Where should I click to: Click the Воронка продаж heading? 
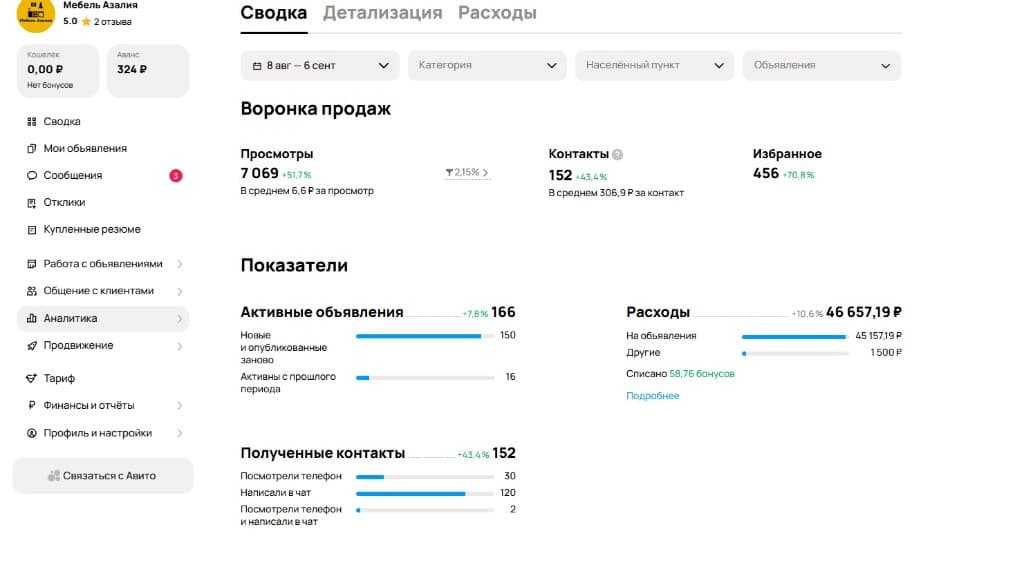315,109
